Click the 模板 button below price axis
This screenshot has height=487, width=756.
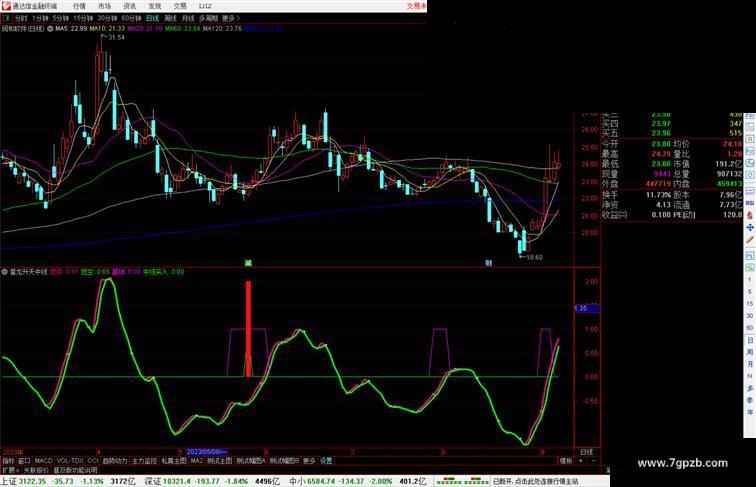[566, 461]
